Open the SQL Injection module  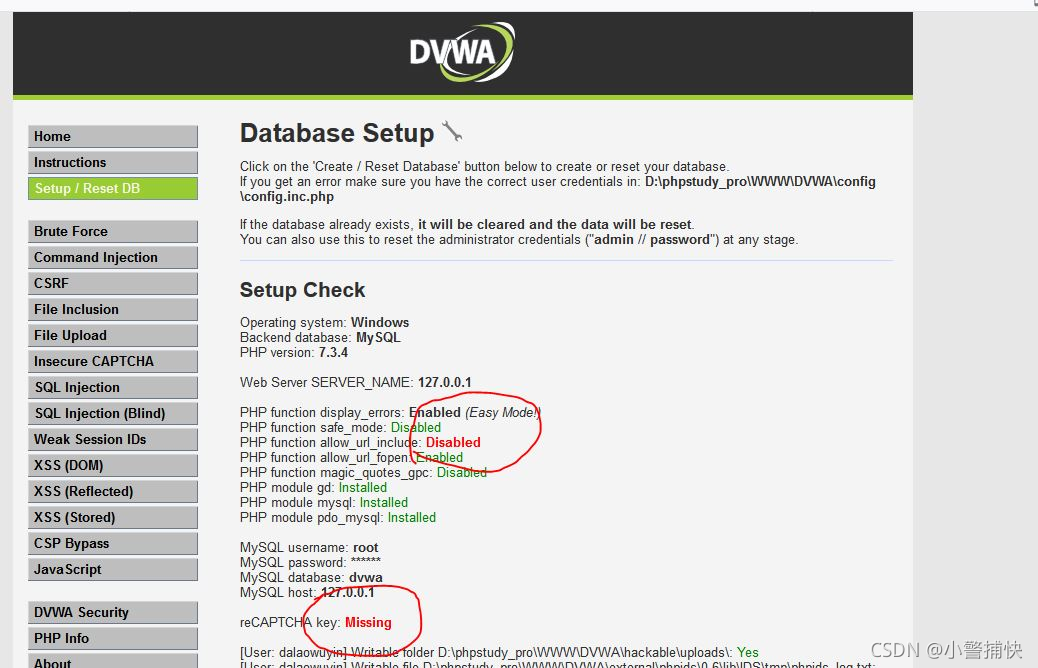(112, 387)
